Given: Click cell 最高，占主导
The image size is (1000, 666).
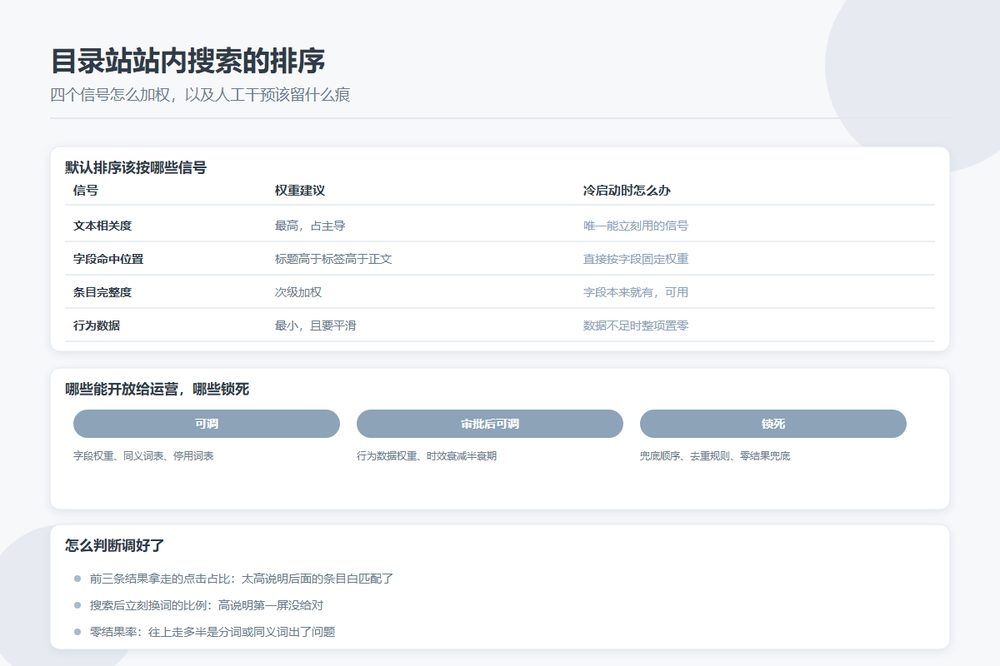Looking at the screenshot, I should (310, 226).
